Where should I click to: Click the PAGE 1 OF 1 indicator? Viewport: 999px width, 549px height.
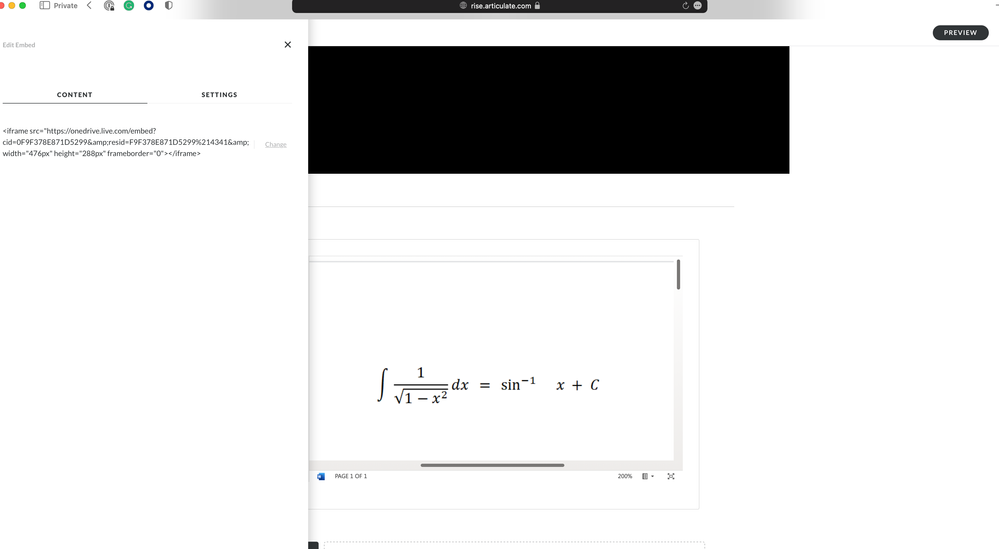coord(350,476)
